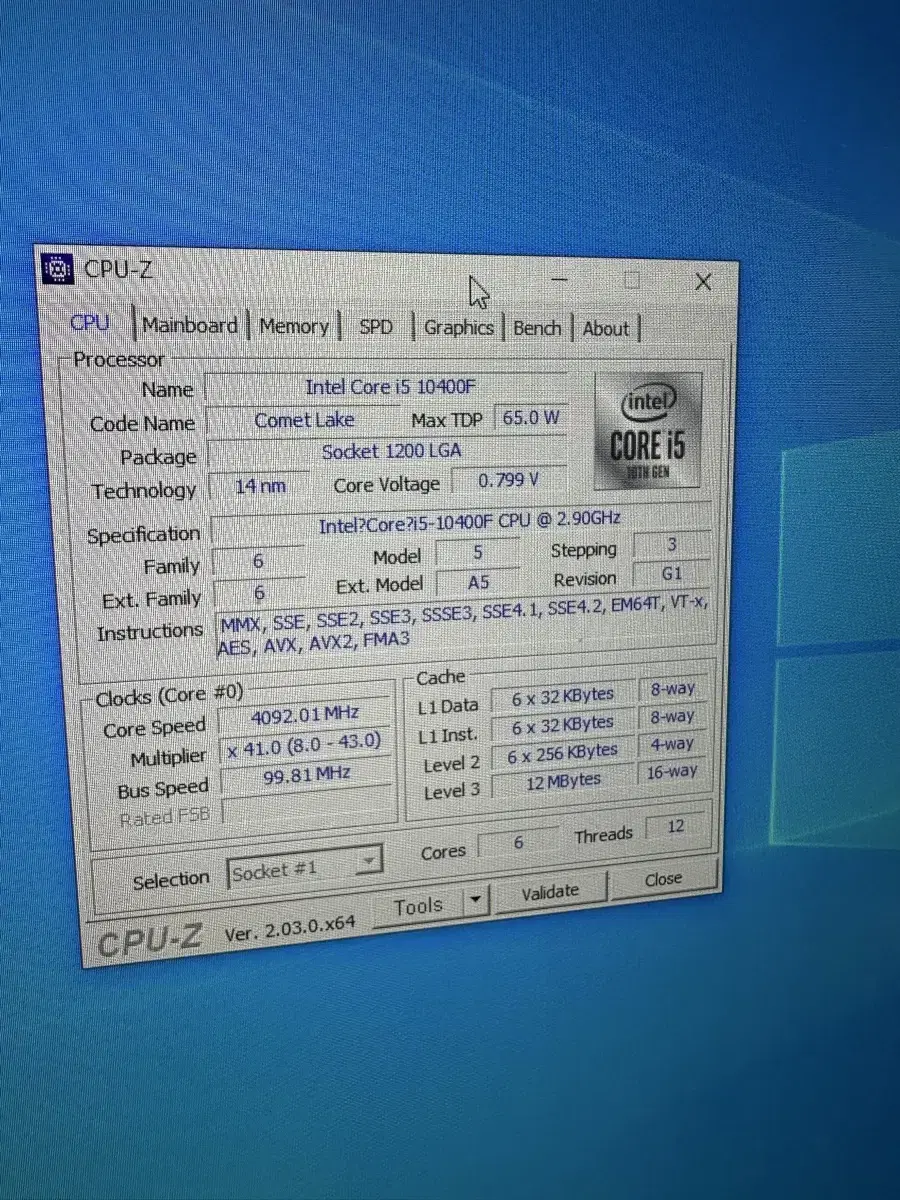The image size is (900, 1200).
Task: Click the Level 3 cache value 12 MBytes
Action: (562, 781)
